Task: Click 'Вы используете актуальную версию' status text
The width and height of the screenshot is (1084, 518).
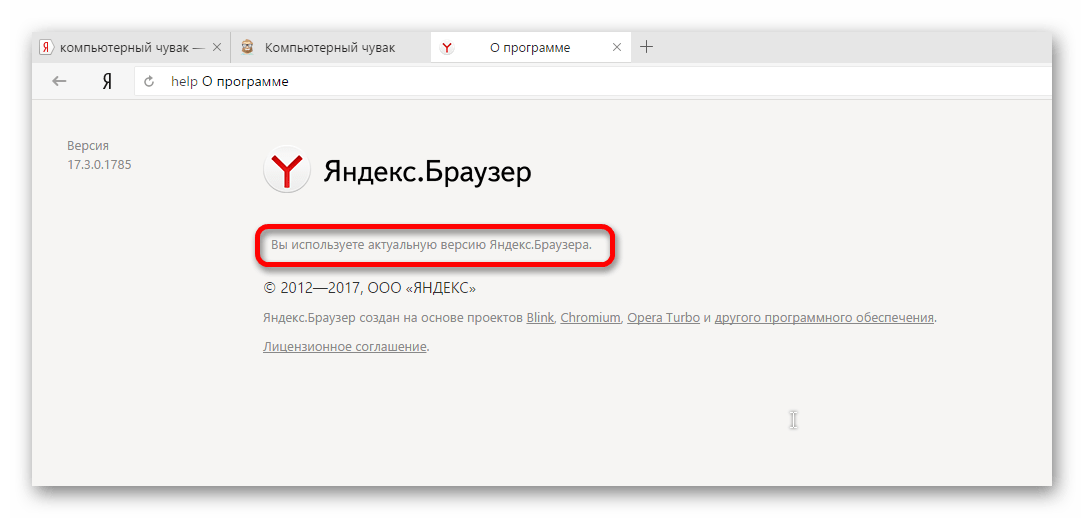Action: coord(431,245)
